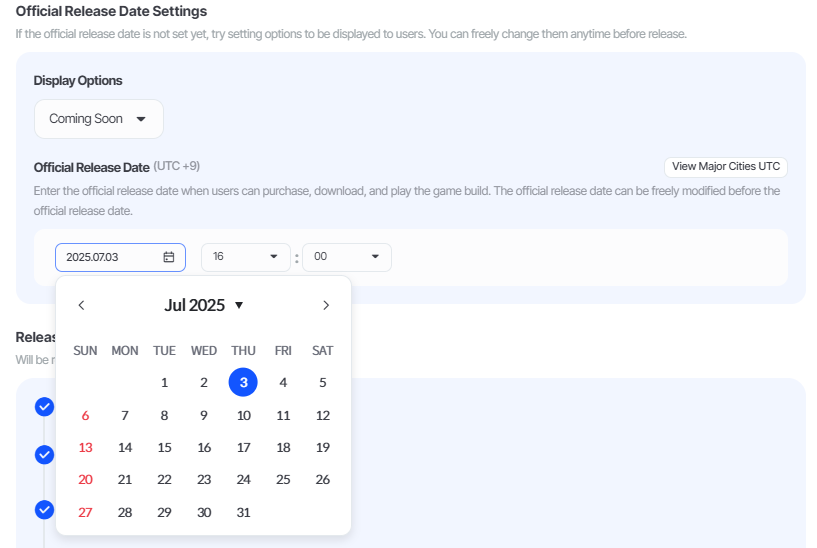The height and width of the screenshot is (548, 817).
Task: Select July 18 in calendar
Action: coord(283,447)
